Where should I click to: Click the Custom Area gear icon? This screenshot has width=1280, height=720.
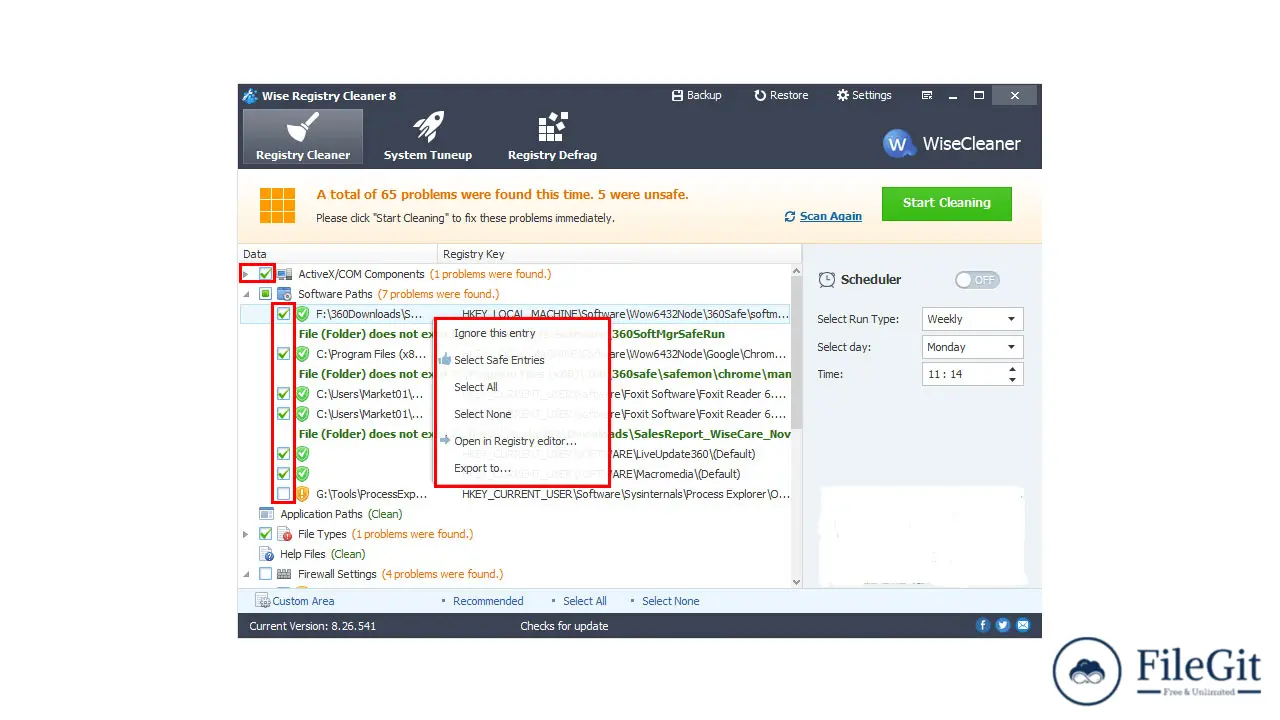(x=263, y=601)
